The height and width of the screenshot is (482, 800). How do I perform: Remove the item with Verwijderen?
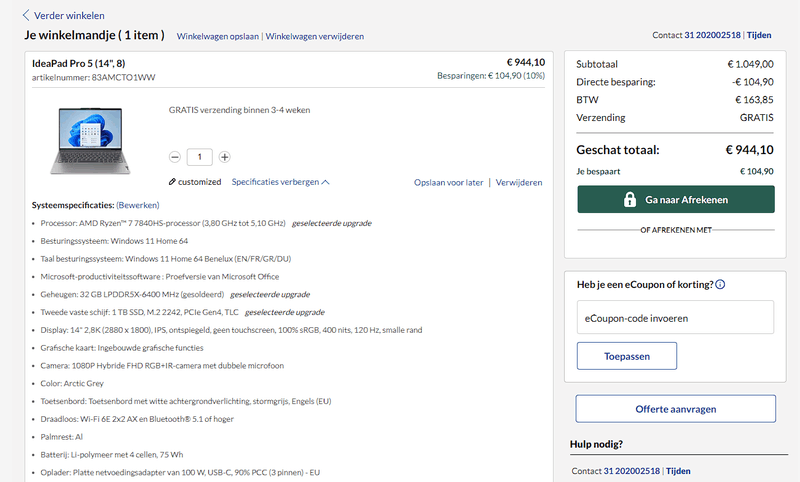(x=519, y=183)
